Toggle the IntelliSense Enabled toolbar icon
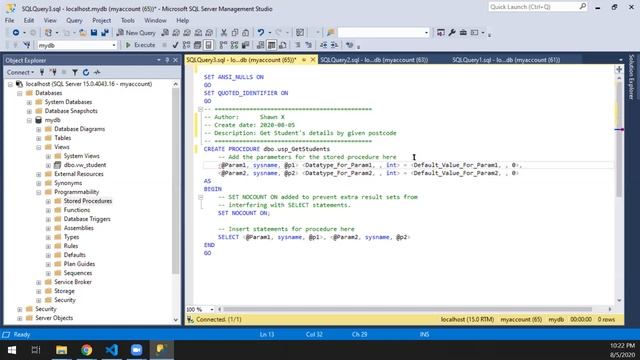 [209, 45]
